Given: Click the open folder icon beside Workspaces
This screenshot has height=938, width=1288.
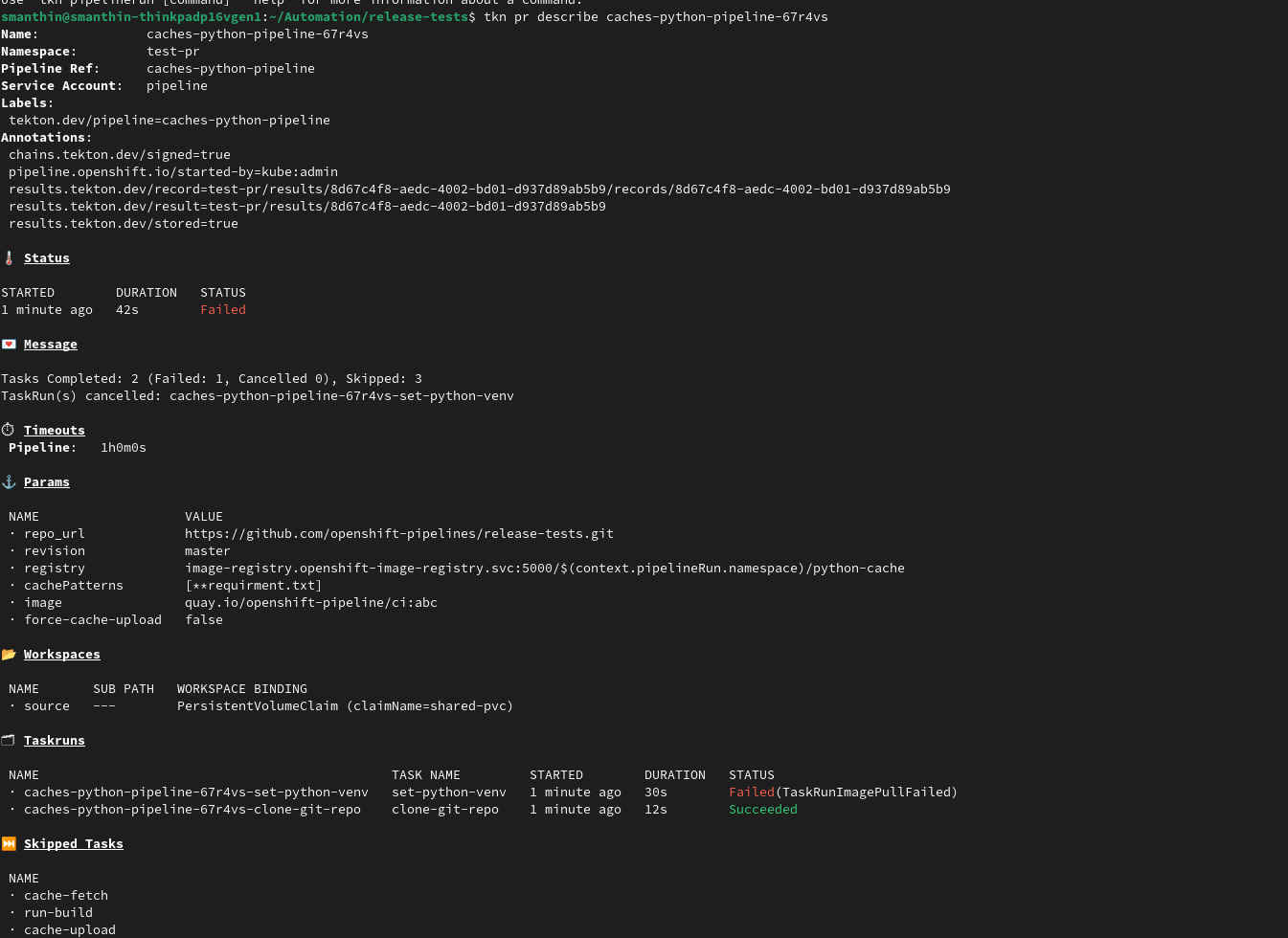Looking at the screenshot, I should tap(9, 655).
